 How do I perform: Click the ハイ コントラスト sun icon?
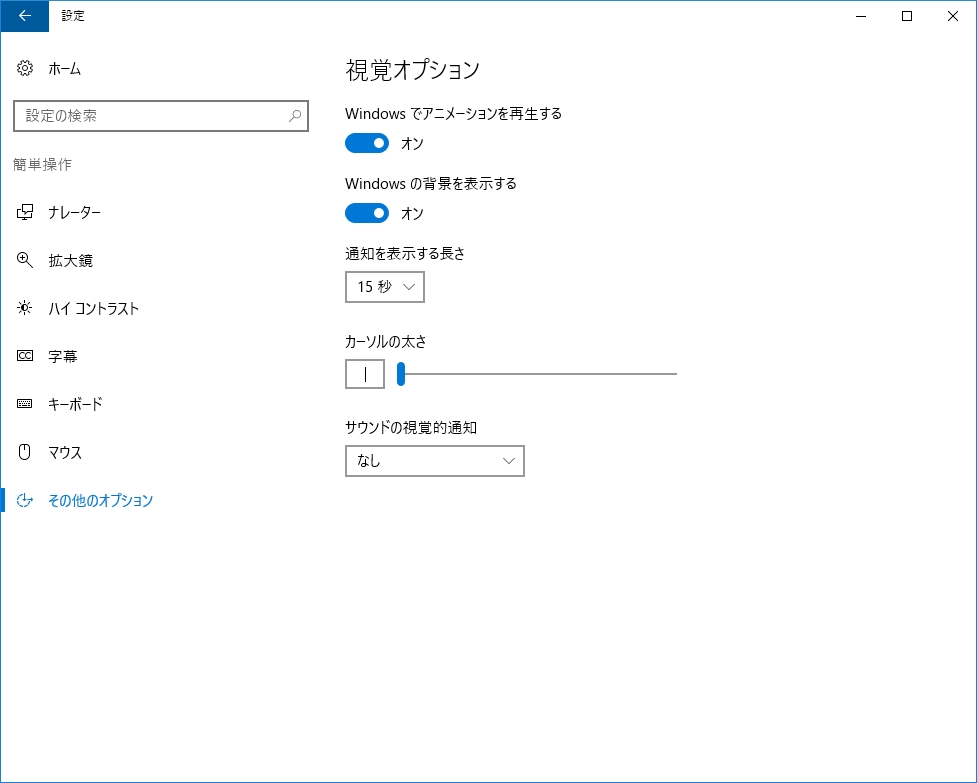click(24, 308)
